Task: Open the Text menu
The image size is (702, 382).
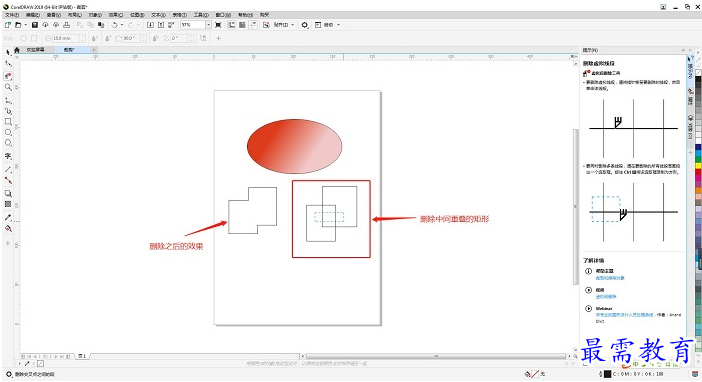Action: pos(158,15)
